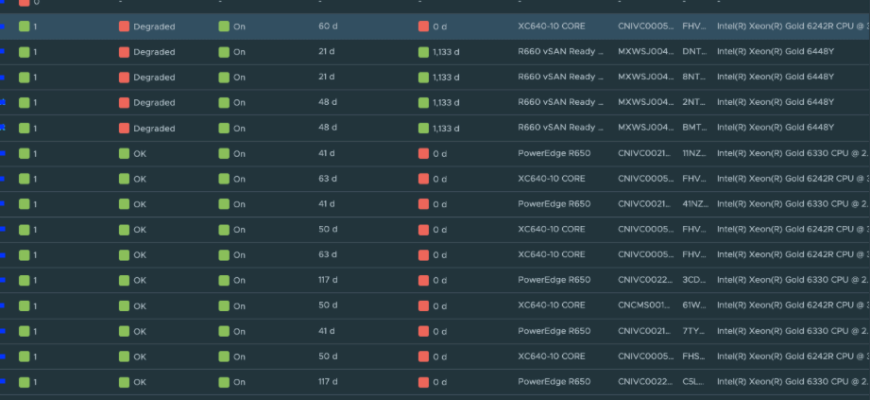870x400 pixels.
Task: Click the red 0 d icon in the 3CD row
Action: 424,280
